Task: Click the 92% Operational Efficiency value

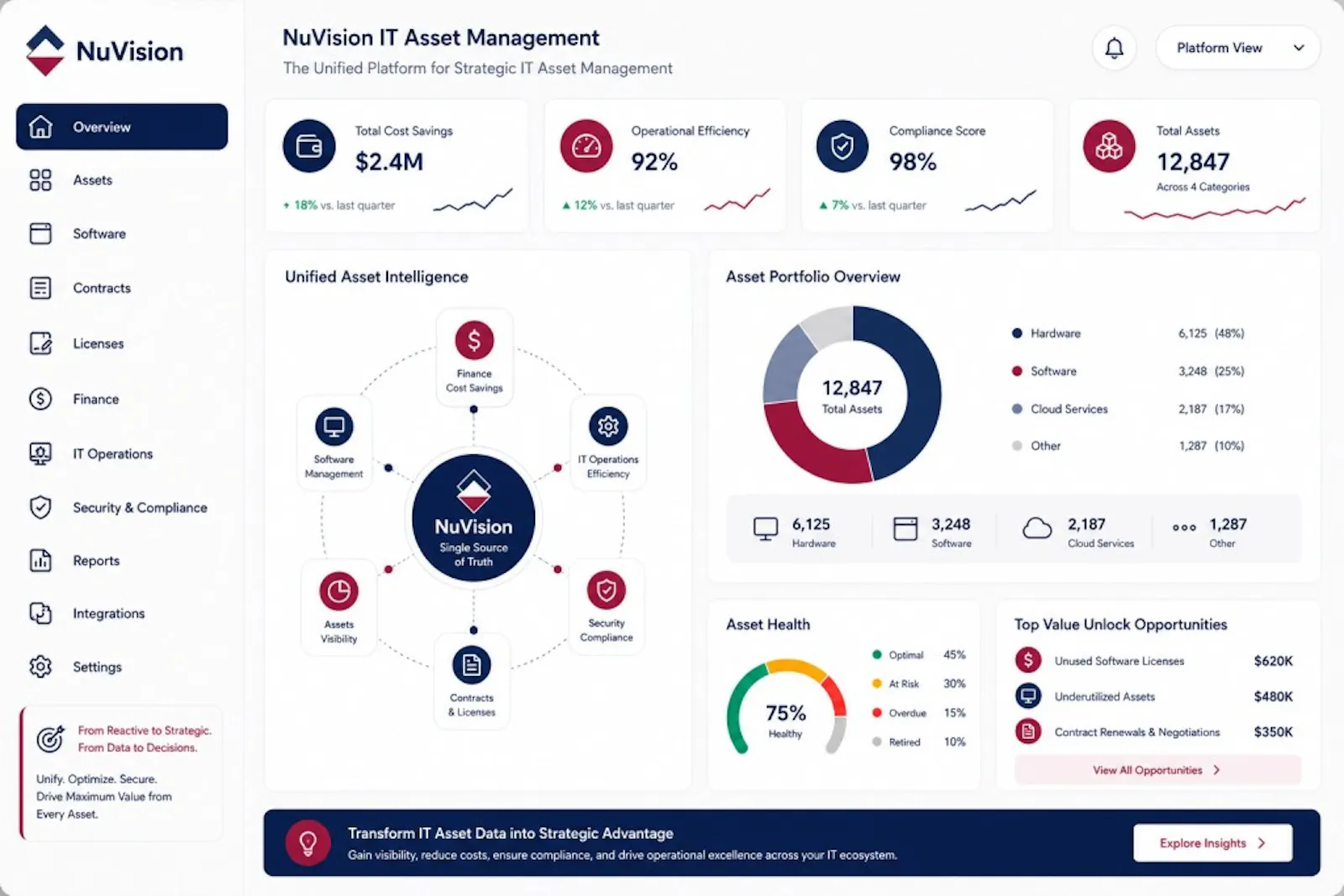Action: point(654,161)
